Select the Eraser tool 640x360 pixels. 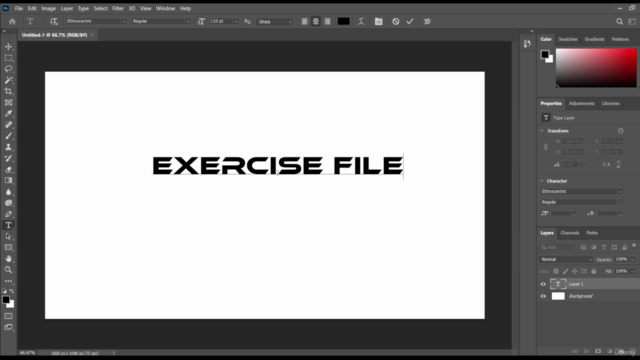[9, 169]
